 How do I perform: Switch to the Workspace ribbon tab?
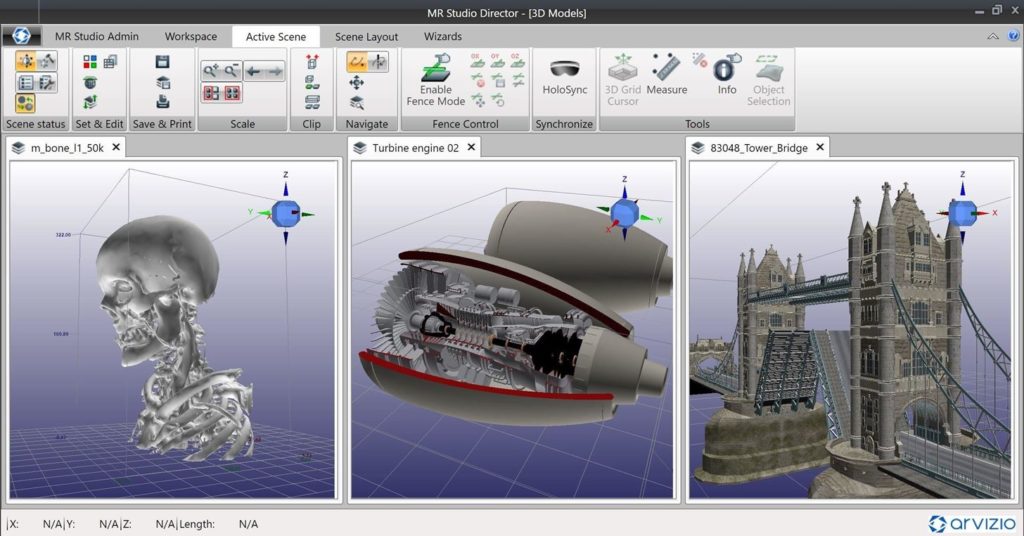(x=191, y=37)
